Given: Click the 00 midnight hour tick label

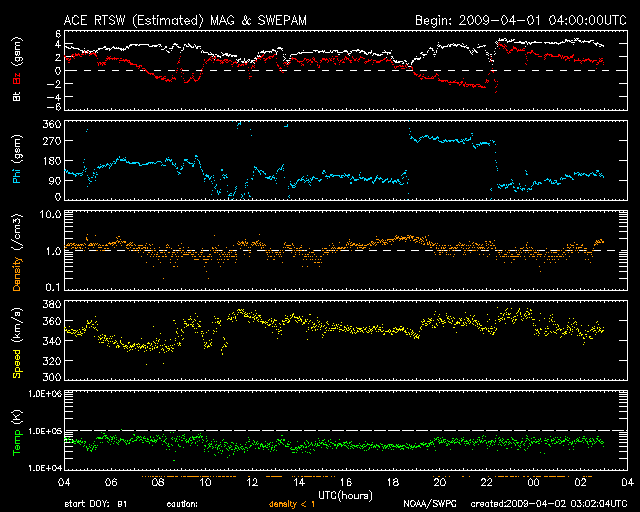Looking at the screenshot, I should 533,482.
